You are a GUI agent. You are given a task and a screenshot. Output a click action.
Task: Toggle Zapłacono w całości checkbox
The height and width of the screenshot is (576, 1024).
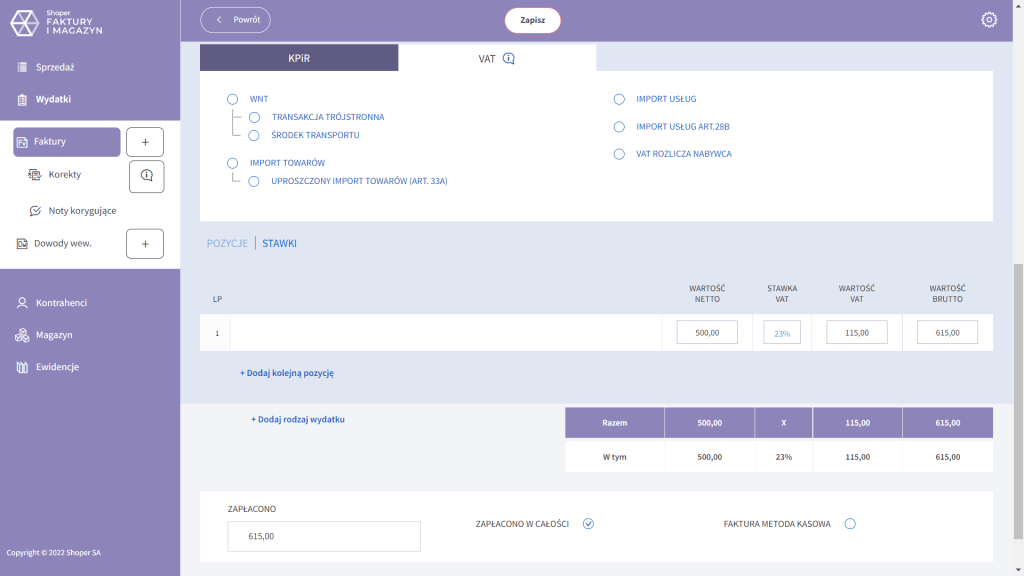point(589,524)
